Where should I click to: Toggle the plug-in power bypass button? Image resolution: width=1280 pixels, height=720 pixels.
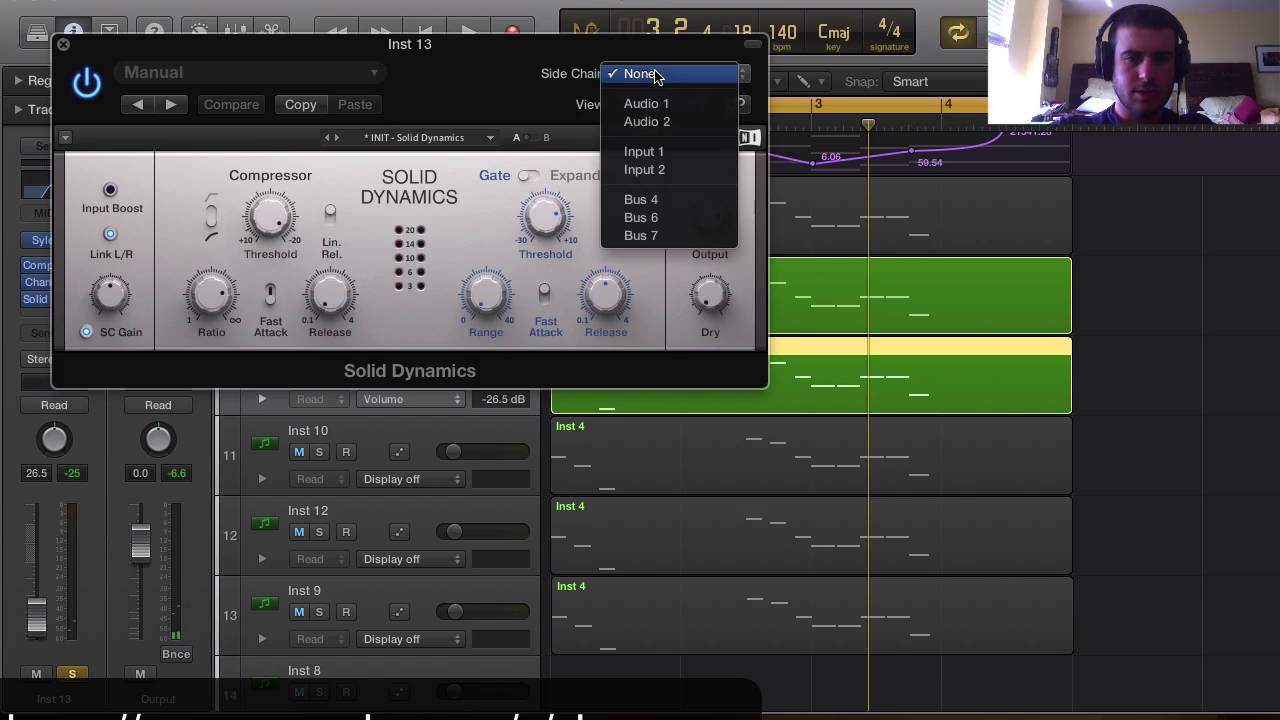[87, 83]
